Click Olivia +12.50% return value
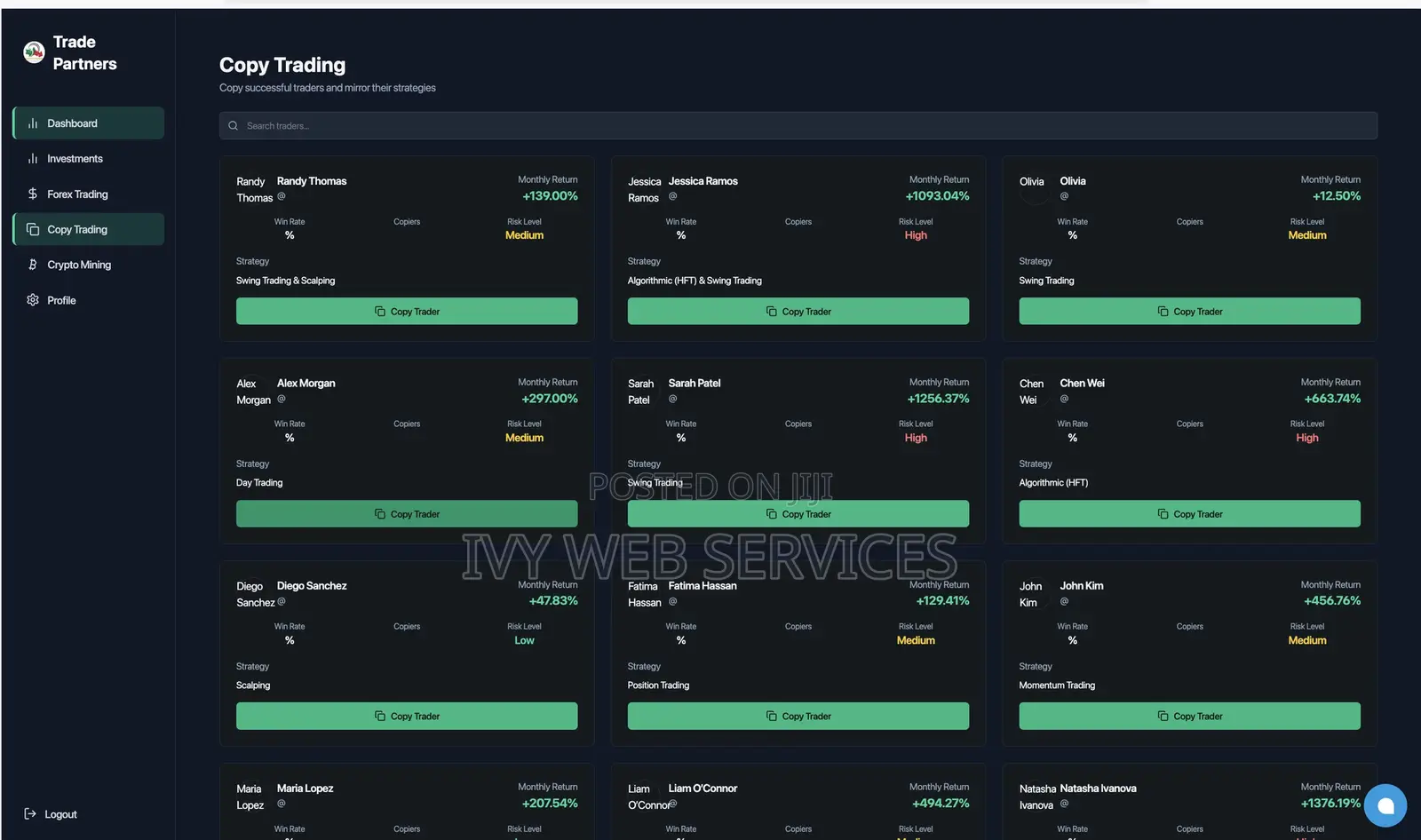The width and height of the screenshot is (1421, 840). [1337, 196]
